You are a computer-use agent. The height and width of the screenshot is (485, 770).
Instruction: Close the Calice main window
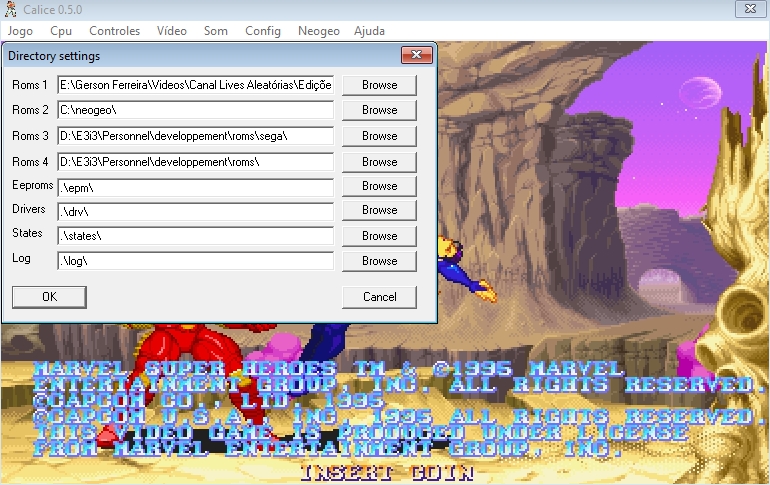point(750,8)
